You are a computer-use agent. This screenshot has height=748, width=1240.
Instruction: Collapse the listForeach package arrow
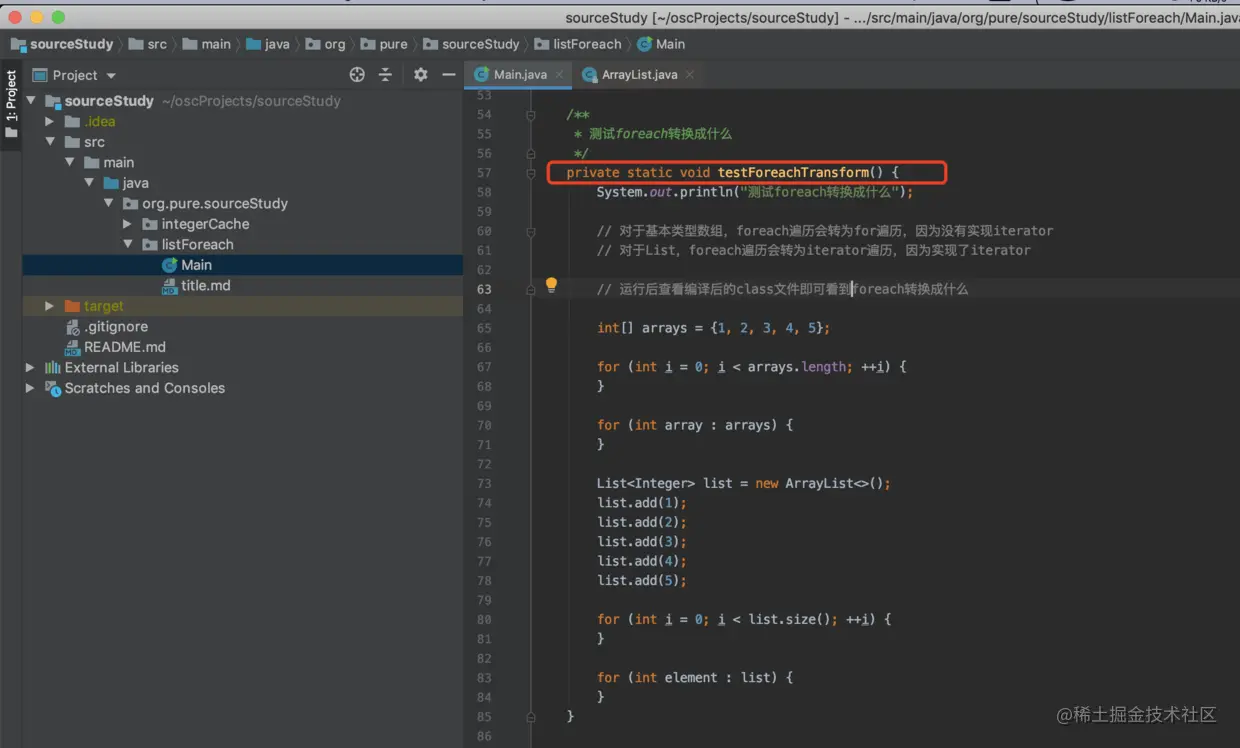(x=127, y=244)
